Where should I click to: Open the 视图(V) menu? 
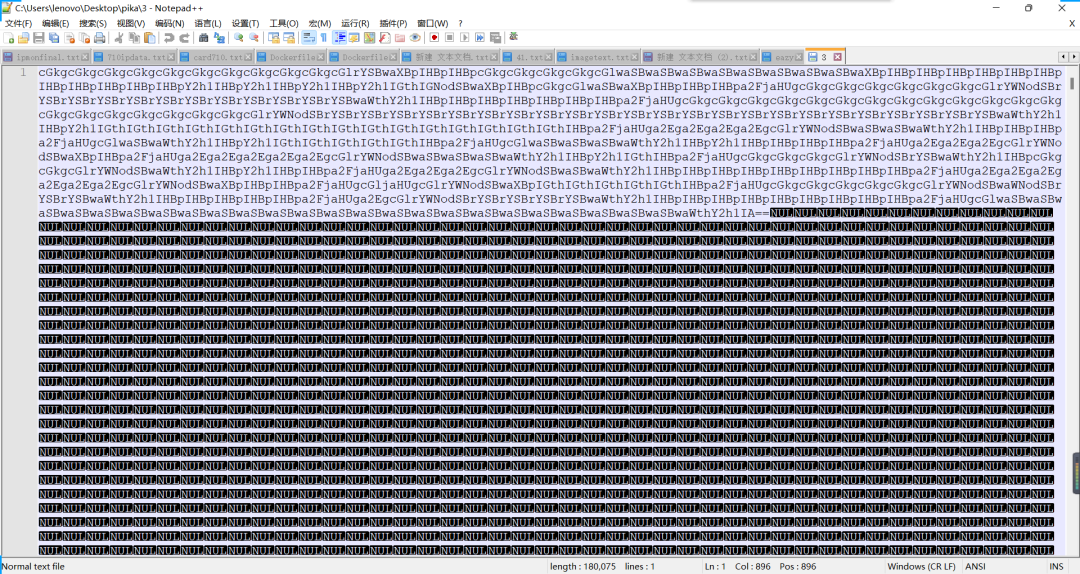click(x=130, y=23)
